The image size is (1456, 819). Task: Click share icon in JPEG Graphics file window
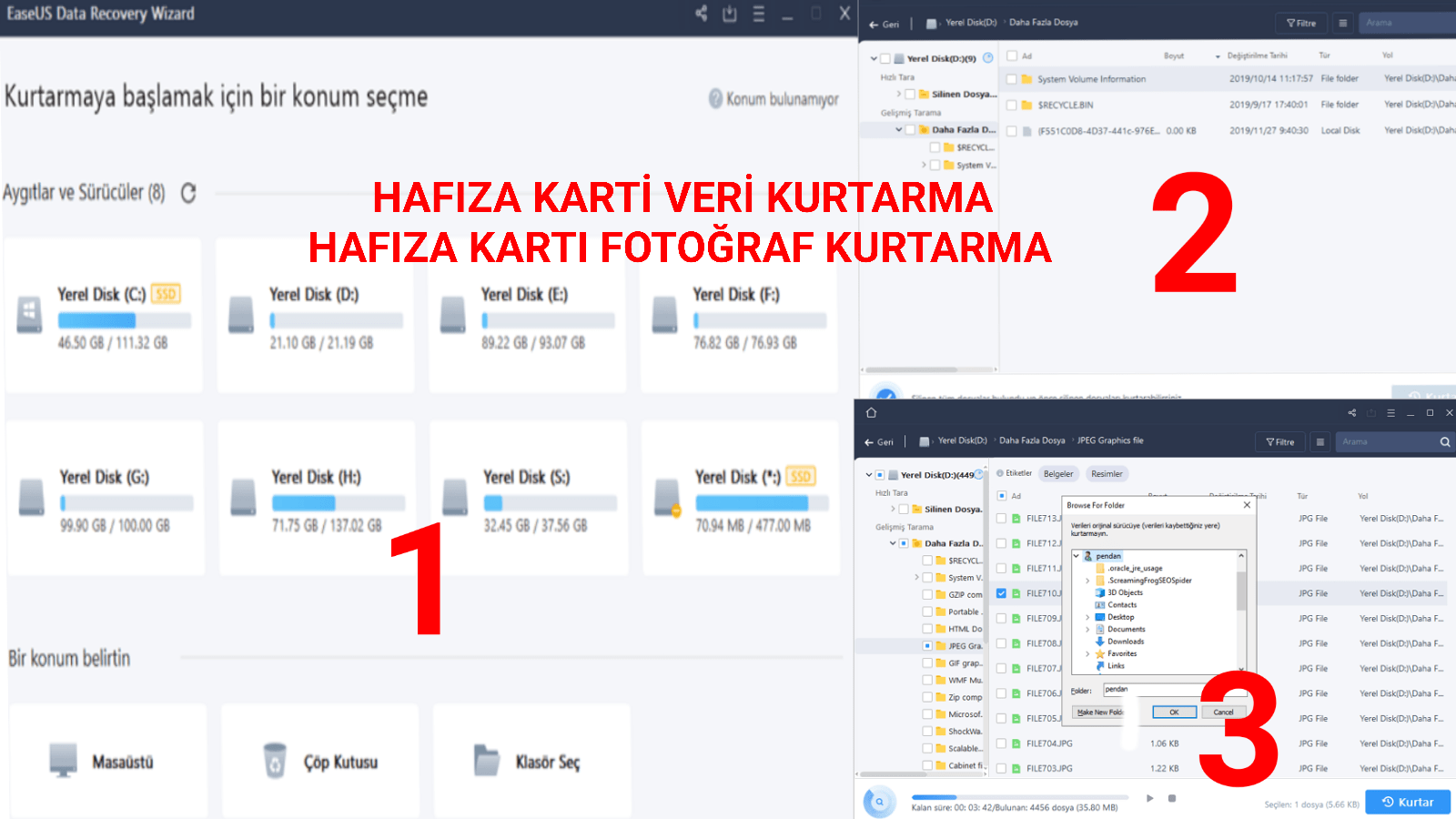[1351, 413]
